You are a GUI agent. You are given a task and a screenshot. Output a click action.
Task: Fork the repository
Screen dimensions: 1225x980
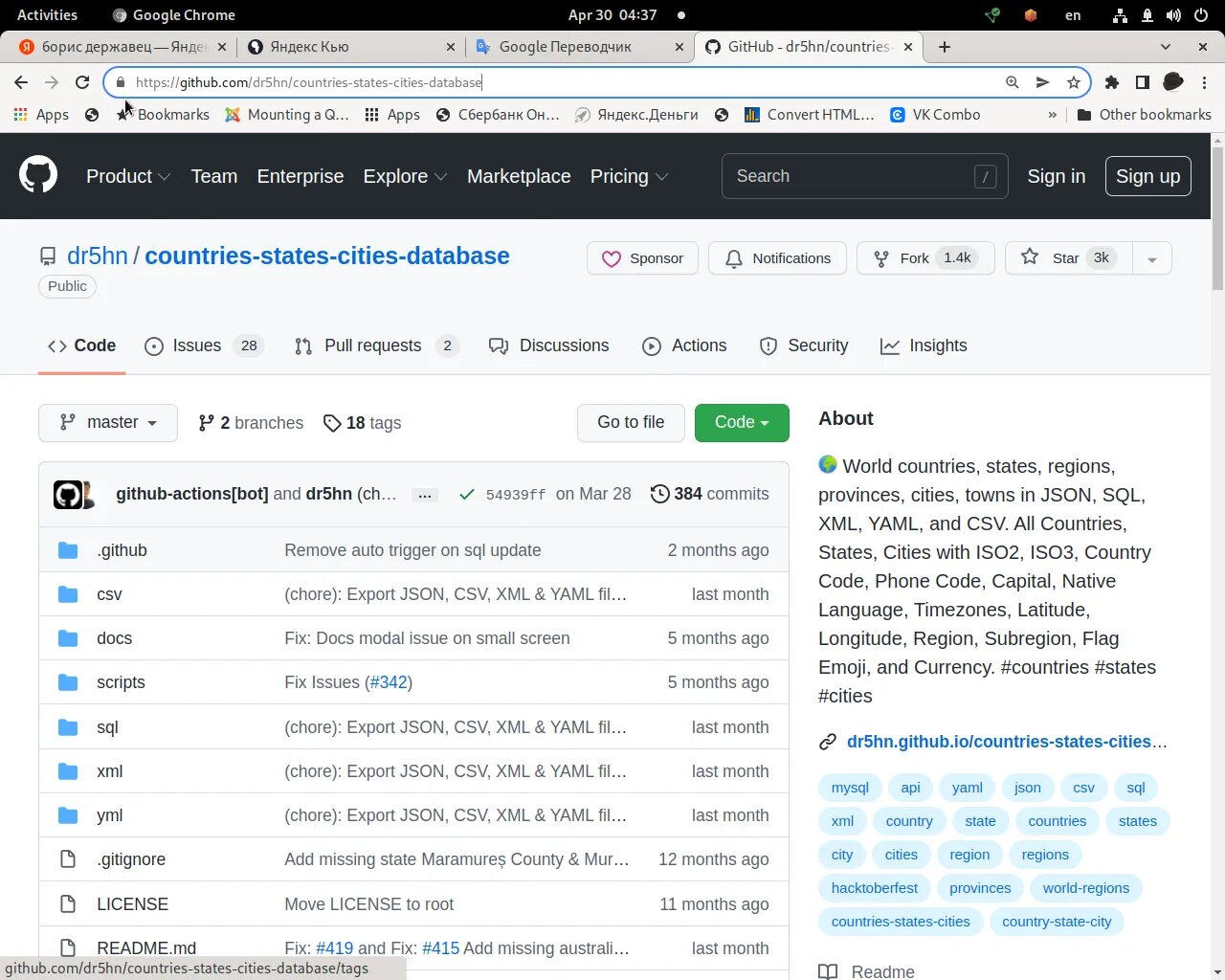925,258
